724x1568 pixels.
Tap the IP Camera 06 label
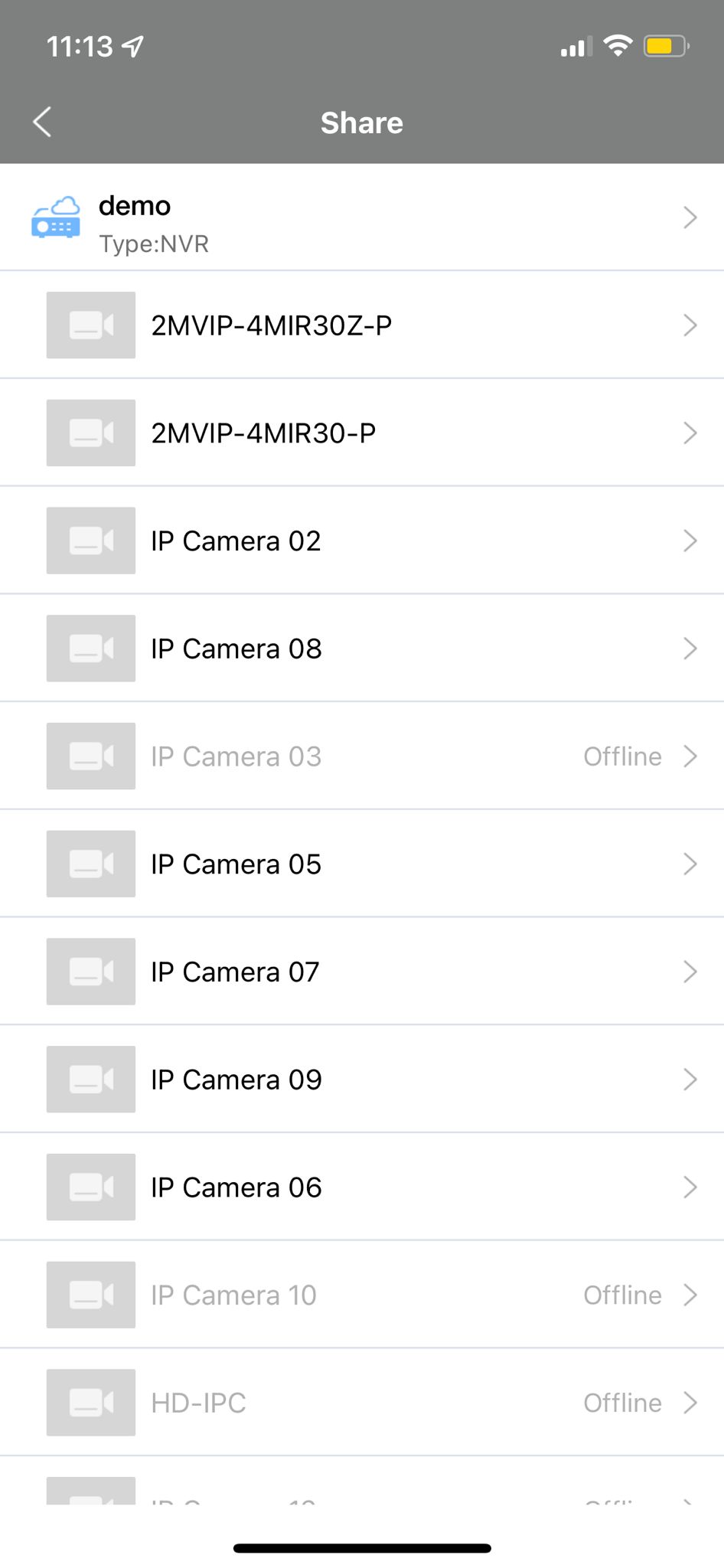coord(236,1187)
